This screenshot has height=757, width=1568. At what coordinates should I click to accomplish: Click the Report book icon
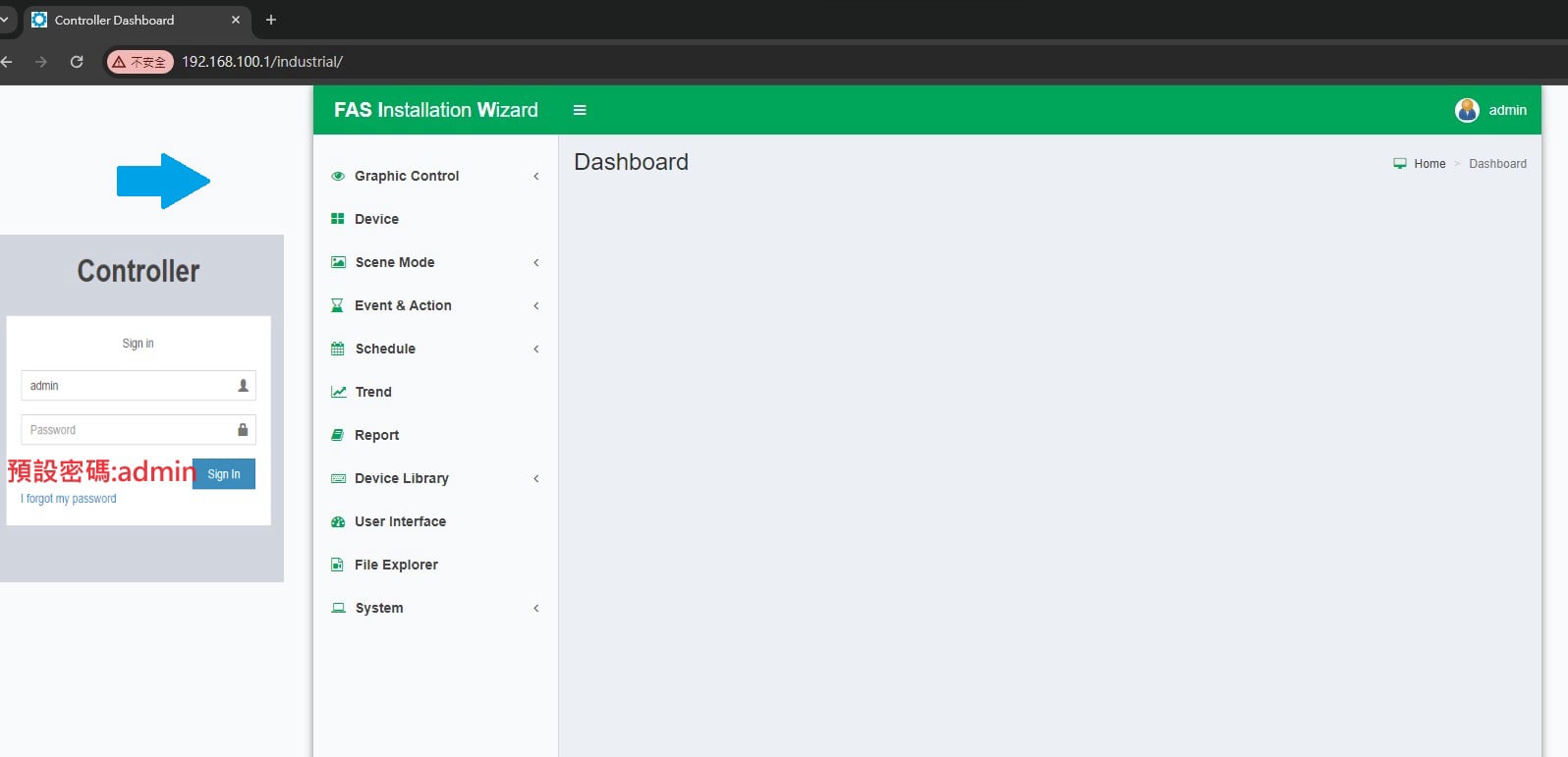pos(338,435)
